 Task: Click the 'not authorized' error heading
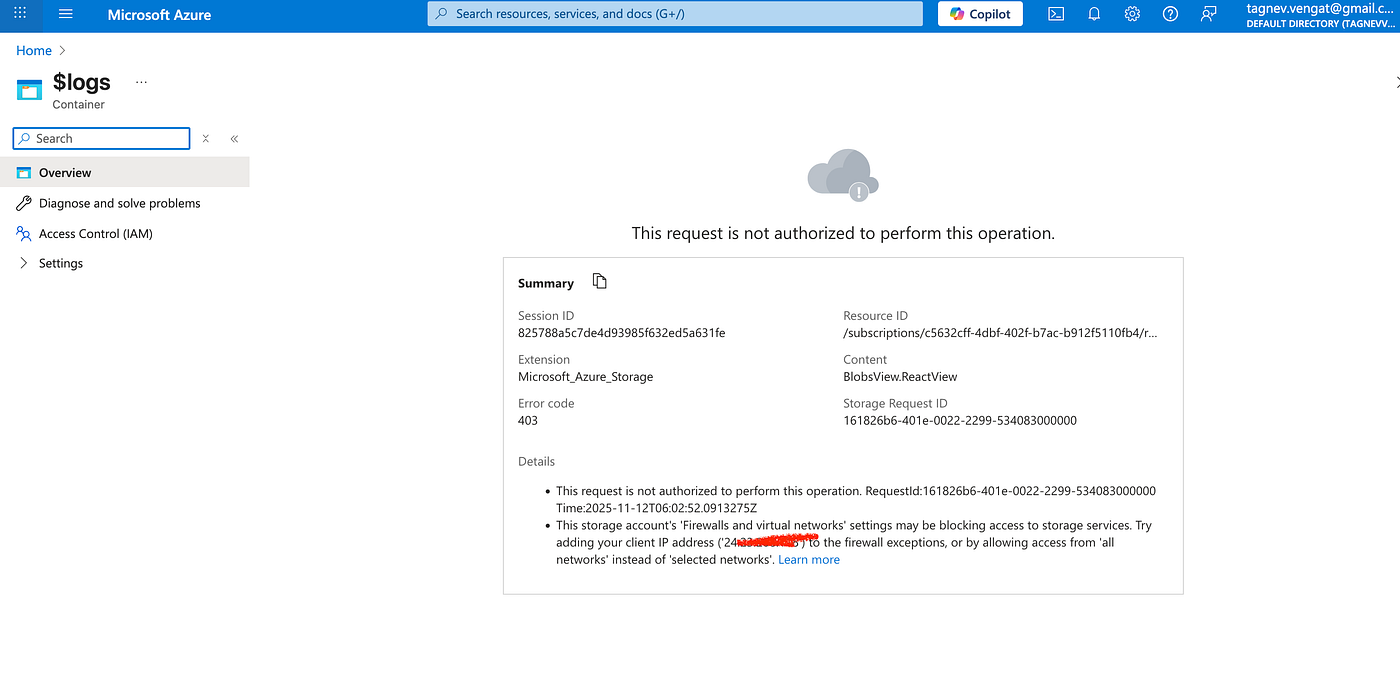(x=843, y=233)
